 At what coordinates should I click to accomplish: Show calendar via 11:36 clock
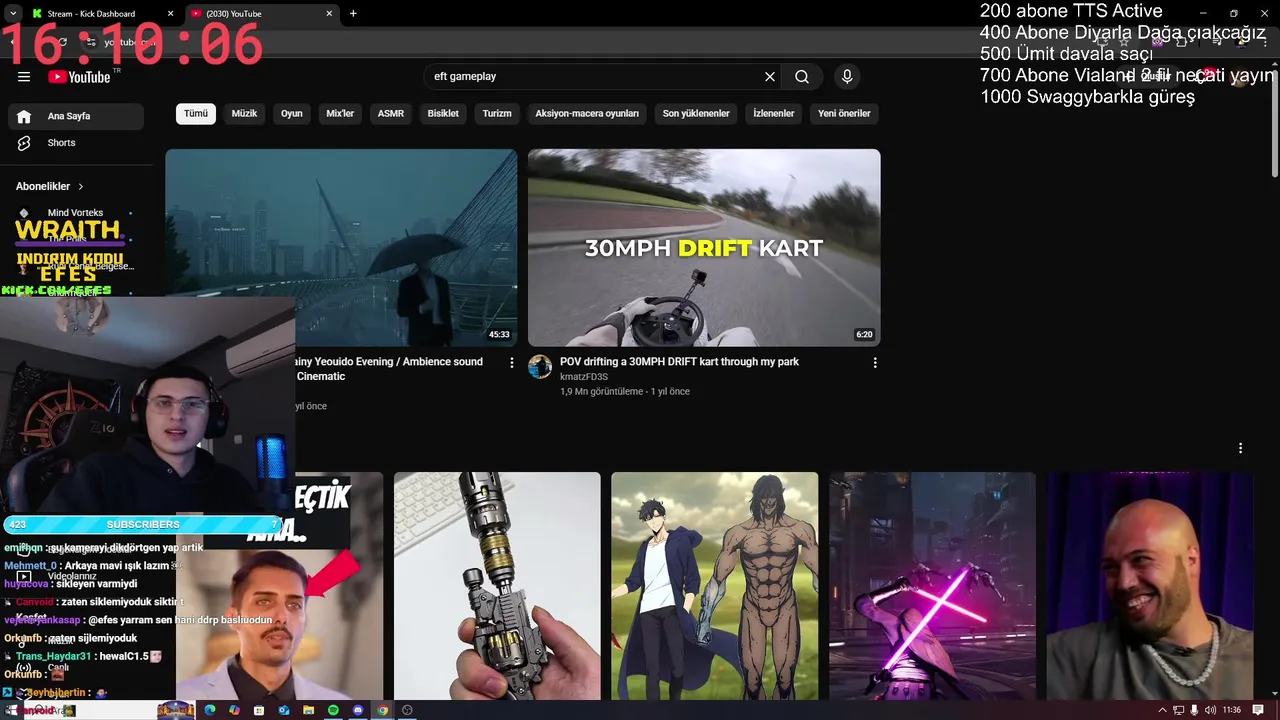1232,710
